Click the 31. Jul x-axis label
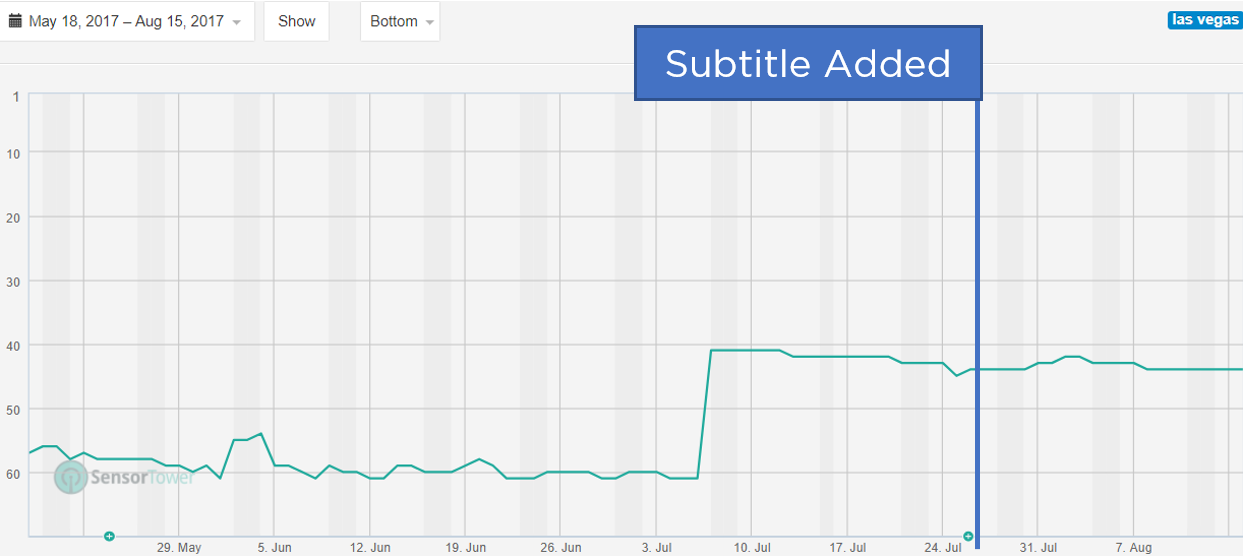 [x=1038, y=548]
